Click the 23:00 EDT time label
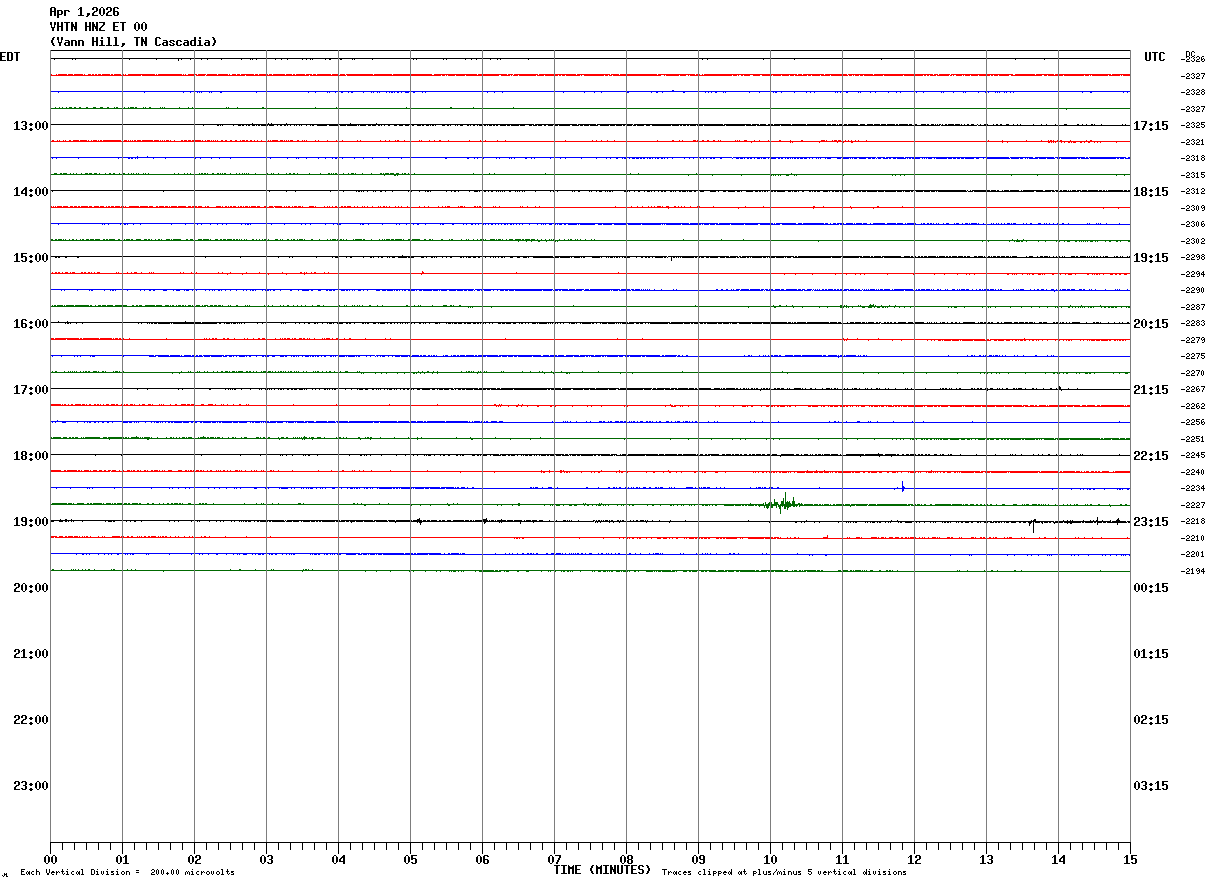Viewport: 1210px width, 886px height. click(30, 786)
